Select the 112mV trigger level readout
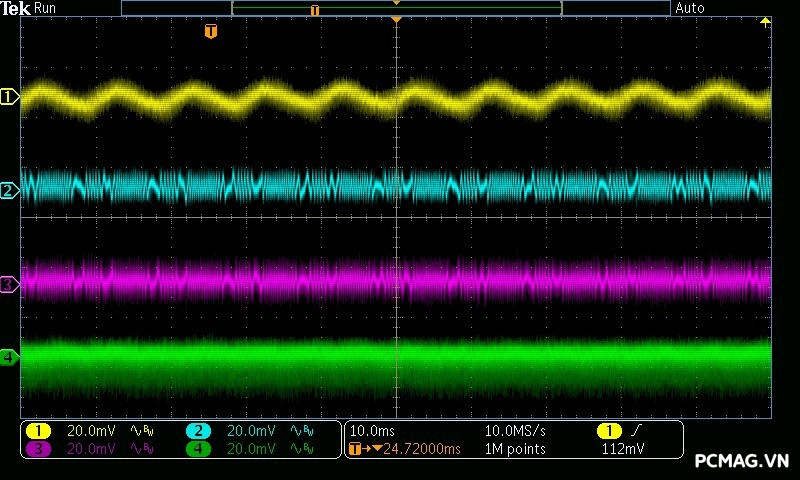The height and width of the screenshot is (480, 800). coord(625,449)
